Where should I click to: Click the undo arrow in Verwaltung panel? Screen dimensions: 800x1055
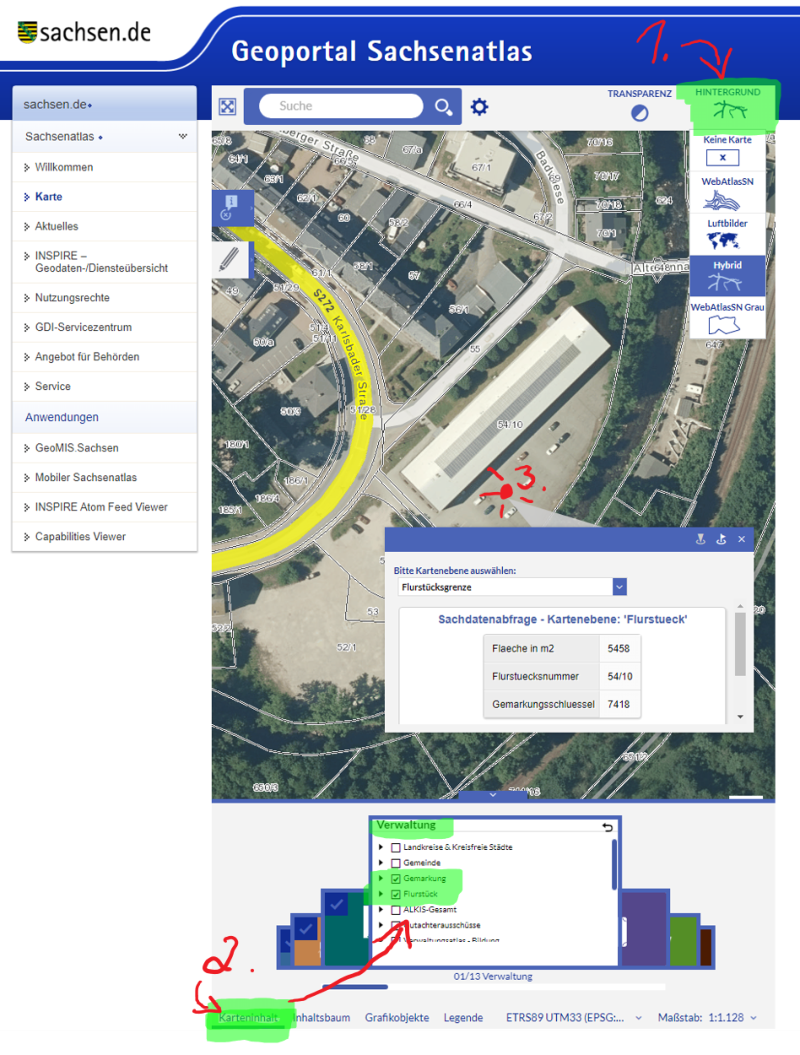pos(608,827)
